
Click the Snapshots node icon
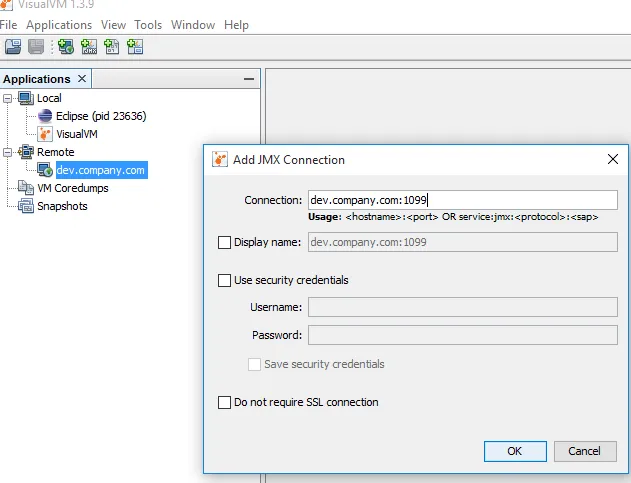(x=26, y=206)
